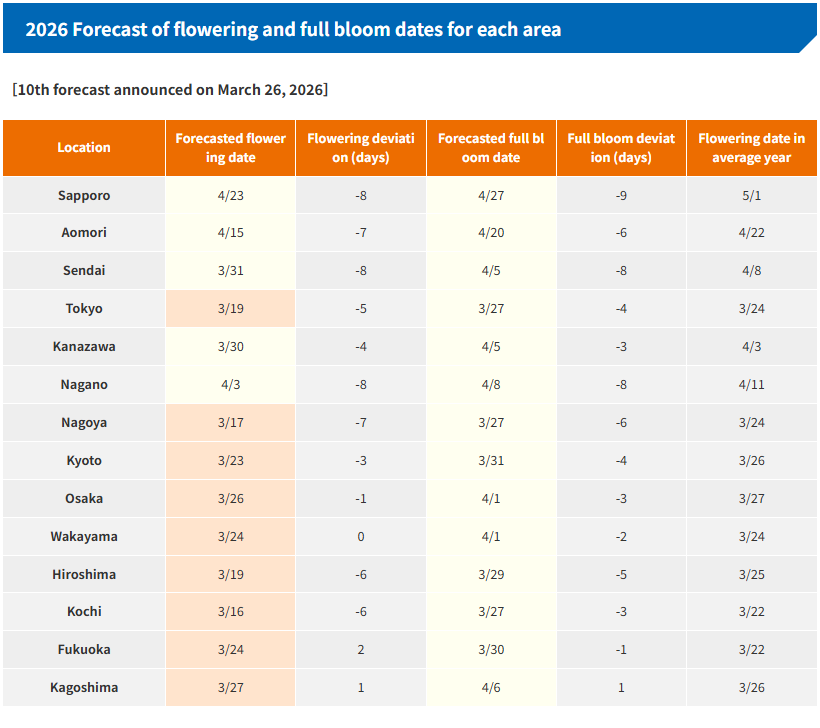Click the "2026 Forecast of flowering" title banner
The image size is (820, 728).
coord(293,29)
